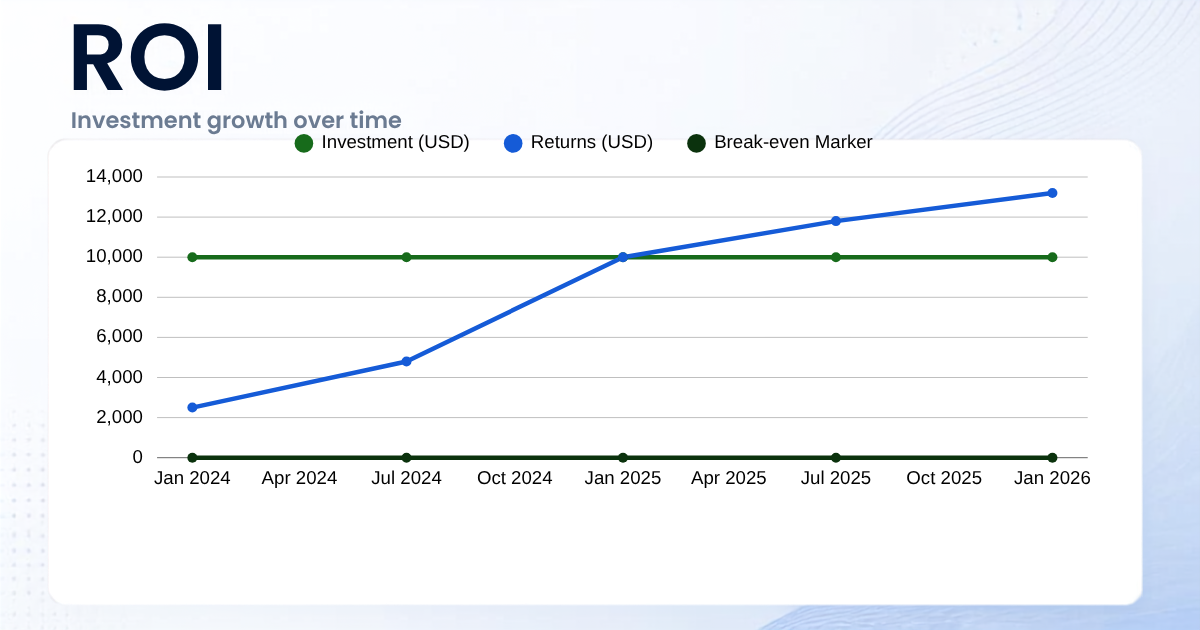Click the 'Jul 2024' x-axis label
The width and height of the screenshot is (1200, 630).
click(x=407, y=478)
